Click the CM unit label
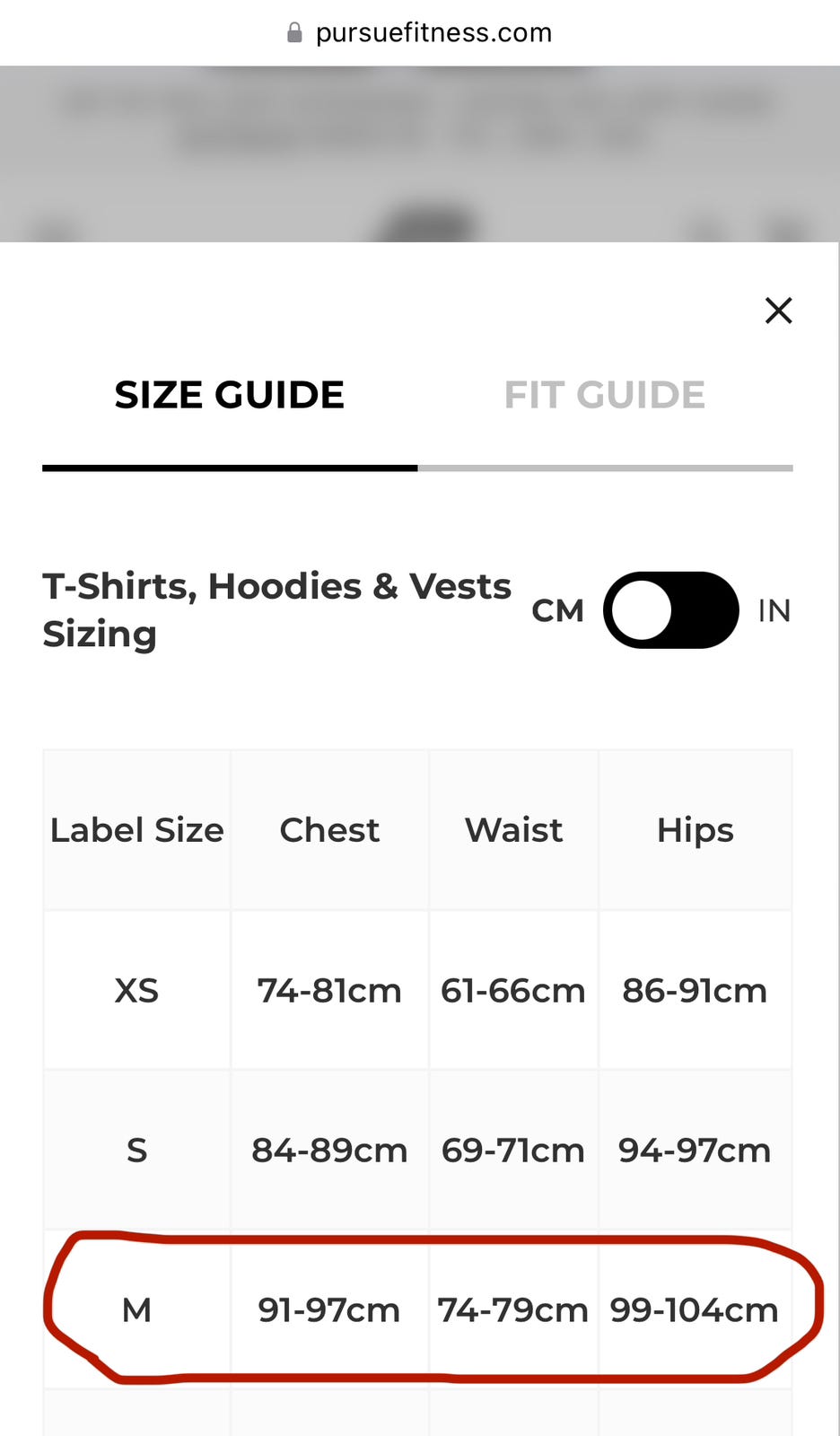The image size is (840, 1436). 557,611
